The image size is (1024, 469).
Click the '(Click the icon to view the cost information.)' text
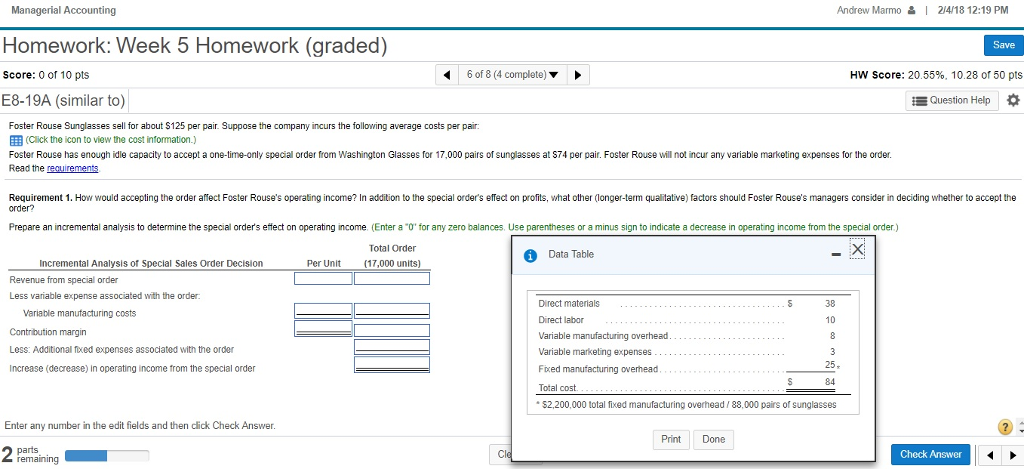[x=110, y=140]
